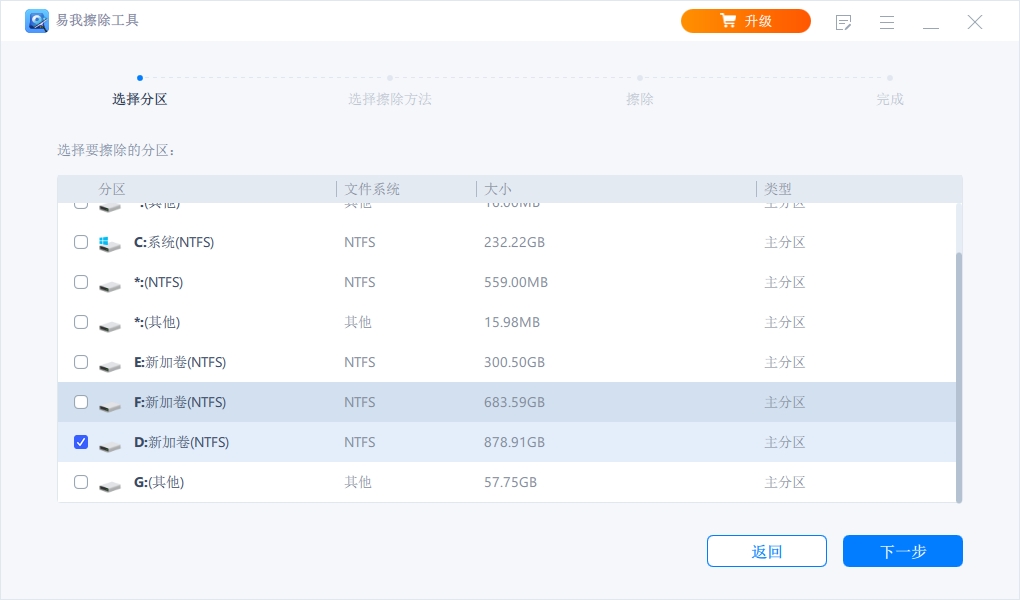Viewport: 1020px width, 600px height.
Task: Click the feedback note icon in title bar
Action: pyautogui.click(x=843, y=22)
